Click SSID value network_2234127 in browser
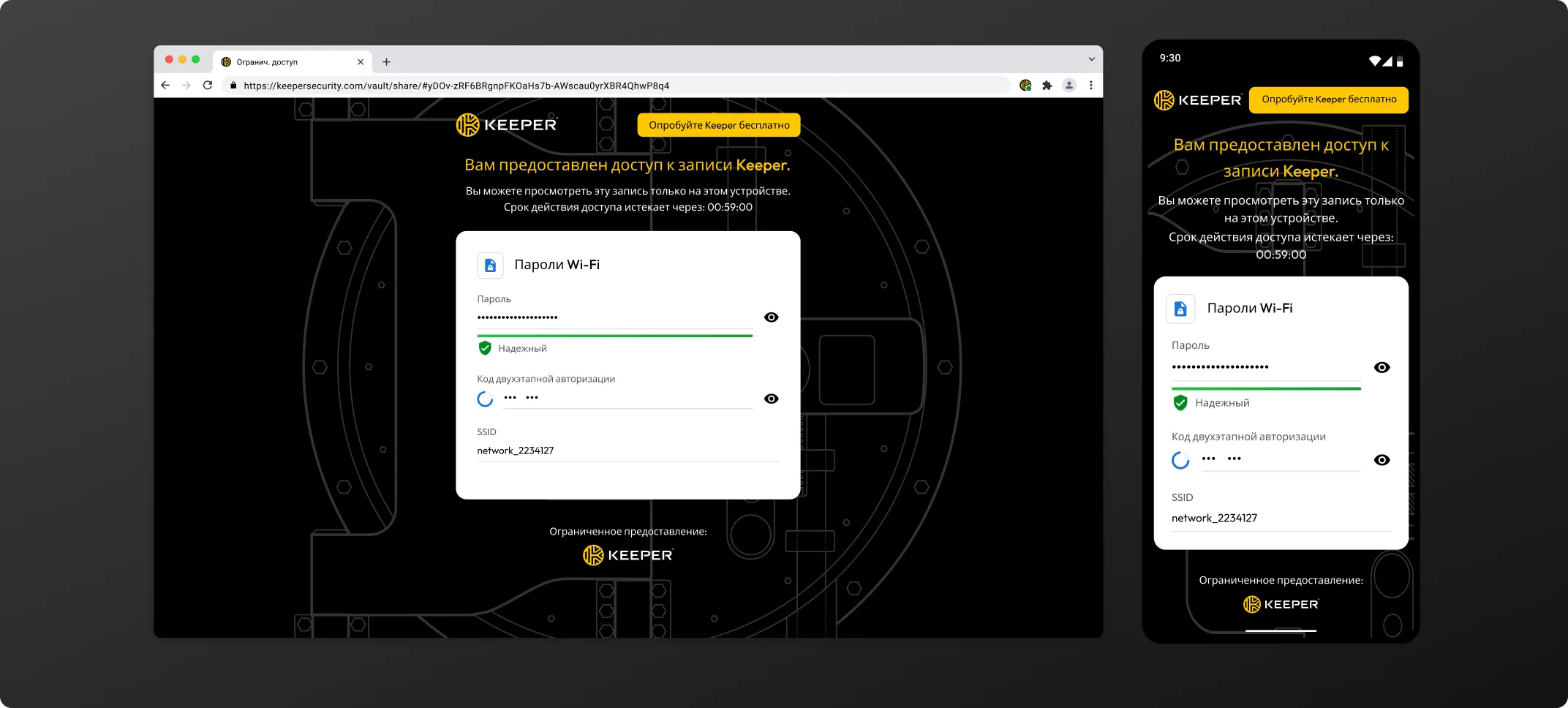Image resolution: width=1568 pixels, height=708 pixels. pyautogui.click(x=515, y=451)
